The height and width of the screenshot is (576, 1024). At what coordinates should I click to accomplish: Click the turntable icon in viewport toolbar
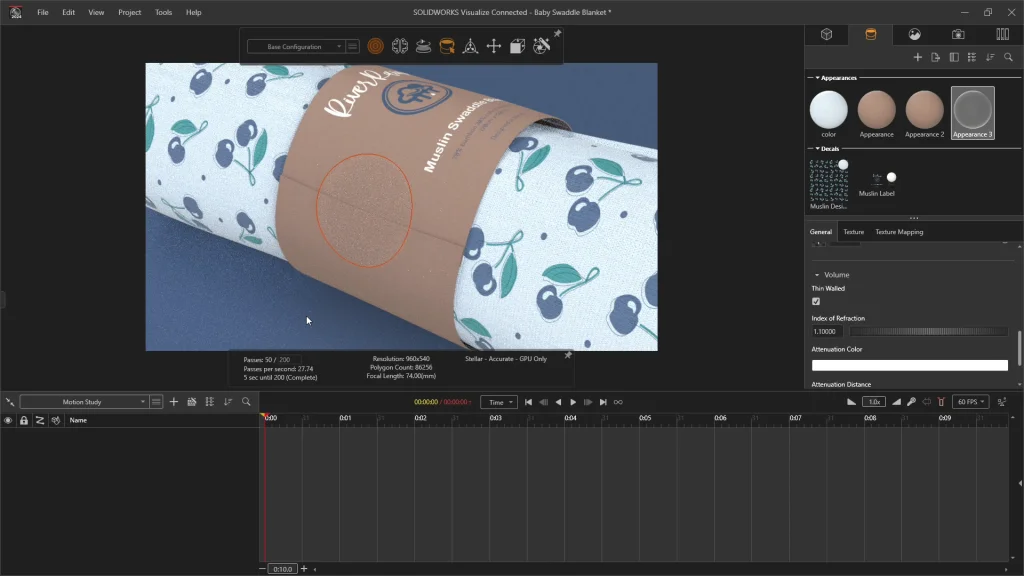[x=422, y=46]
